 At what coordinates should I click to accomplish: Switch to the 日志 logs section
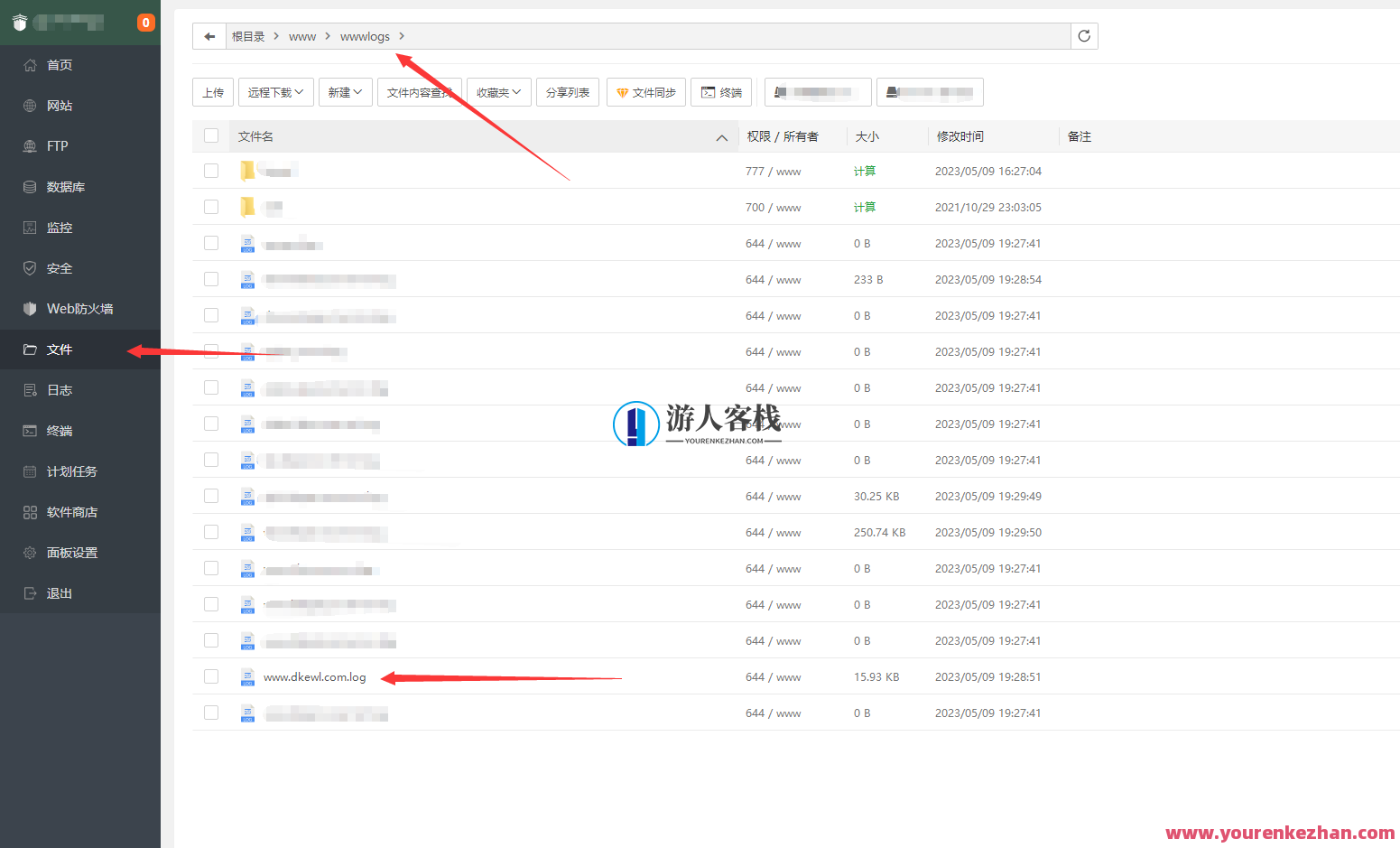click(x=60, y=389)
